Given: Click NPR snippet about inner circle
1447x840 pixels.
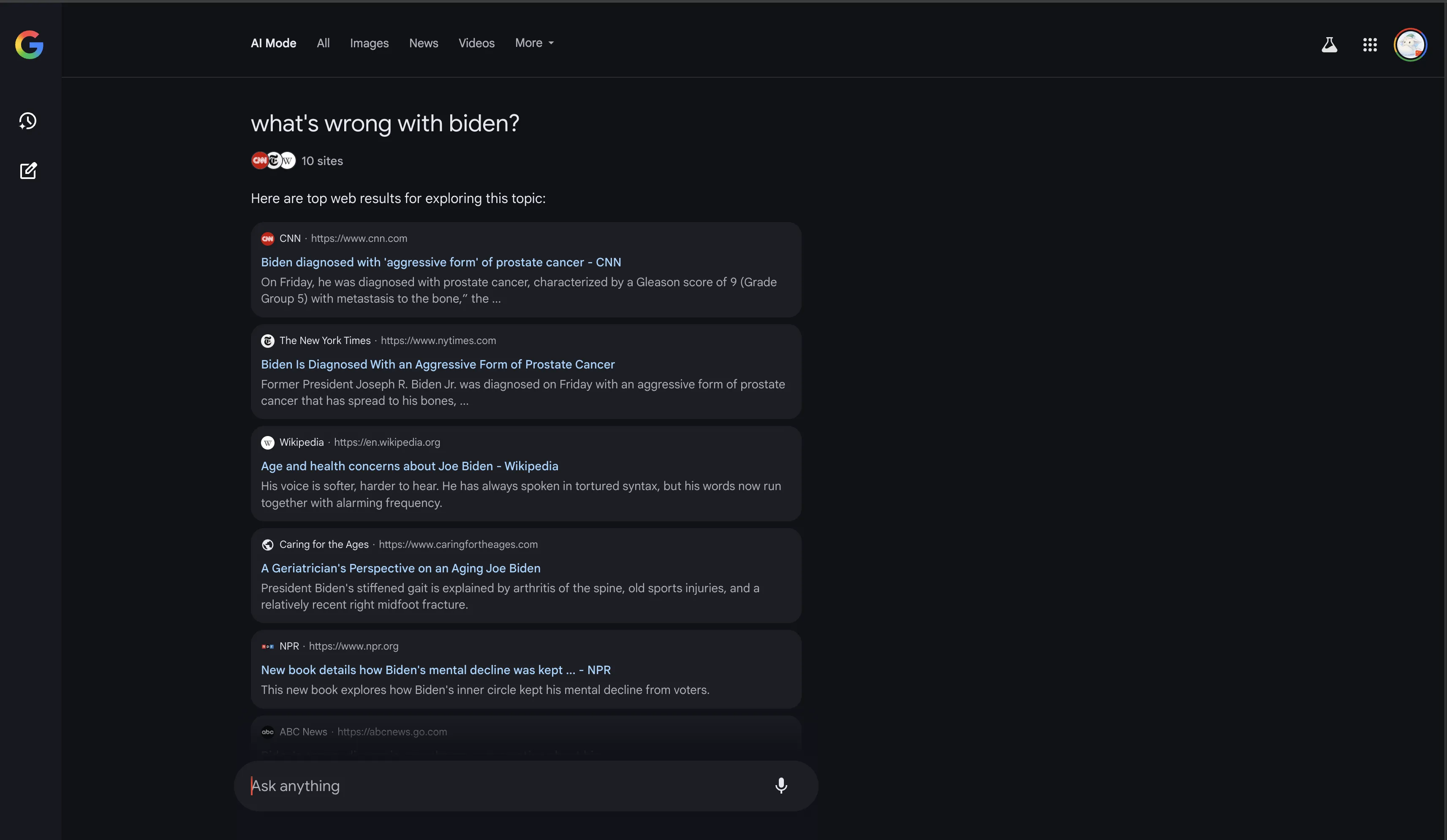Looking at the screenshot, I should tap(485, 690).
